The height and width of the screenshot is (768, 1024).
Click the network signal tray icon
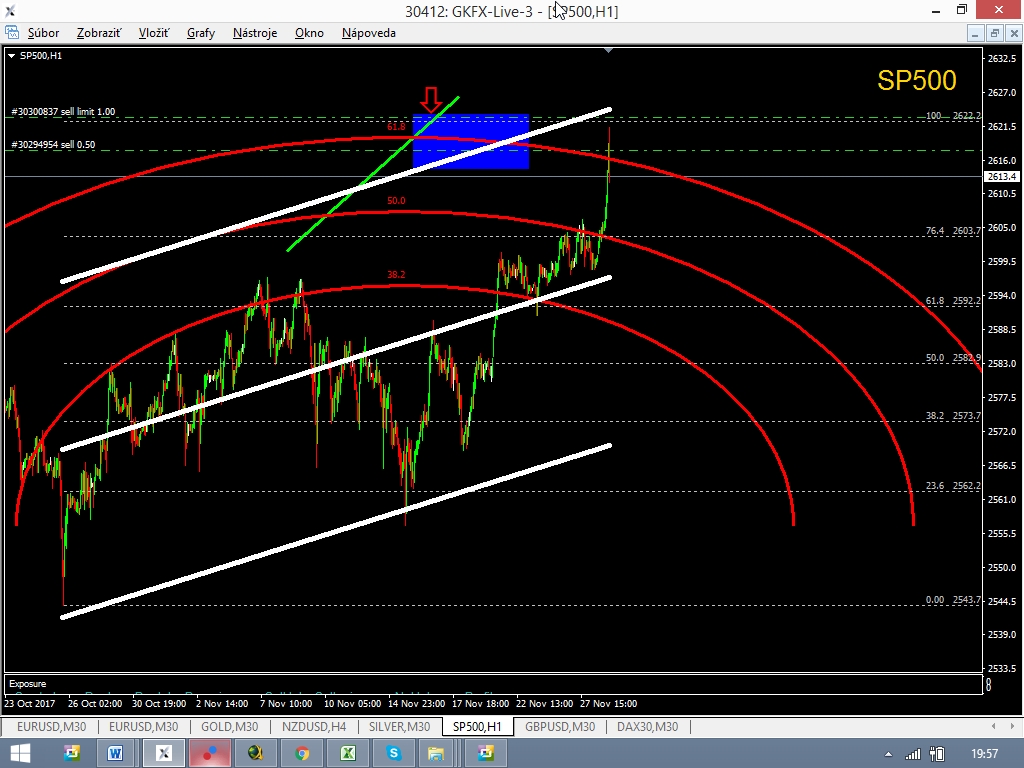click(913, 754)
